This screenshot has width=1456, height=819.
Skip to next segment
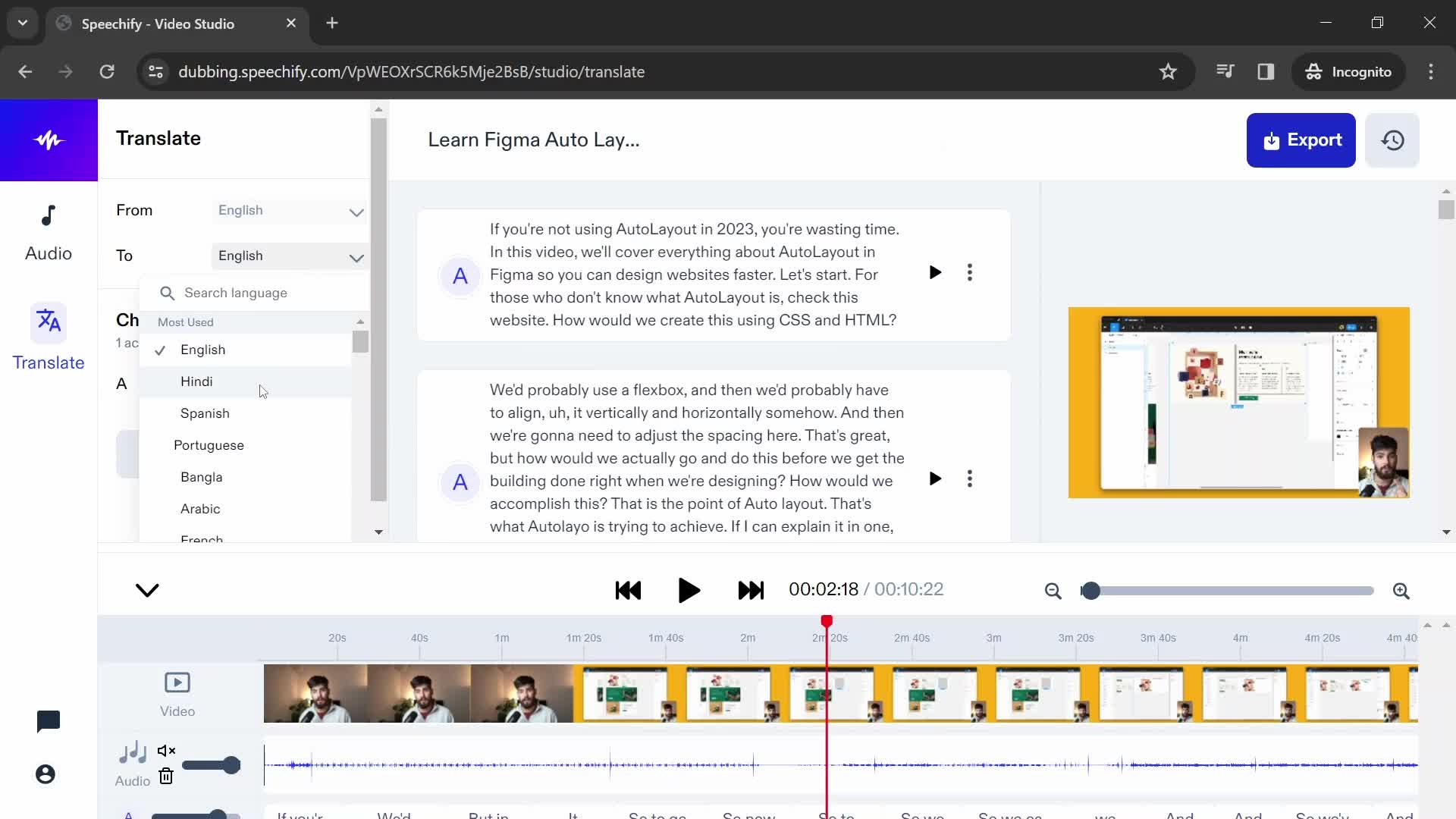[751, 590]
